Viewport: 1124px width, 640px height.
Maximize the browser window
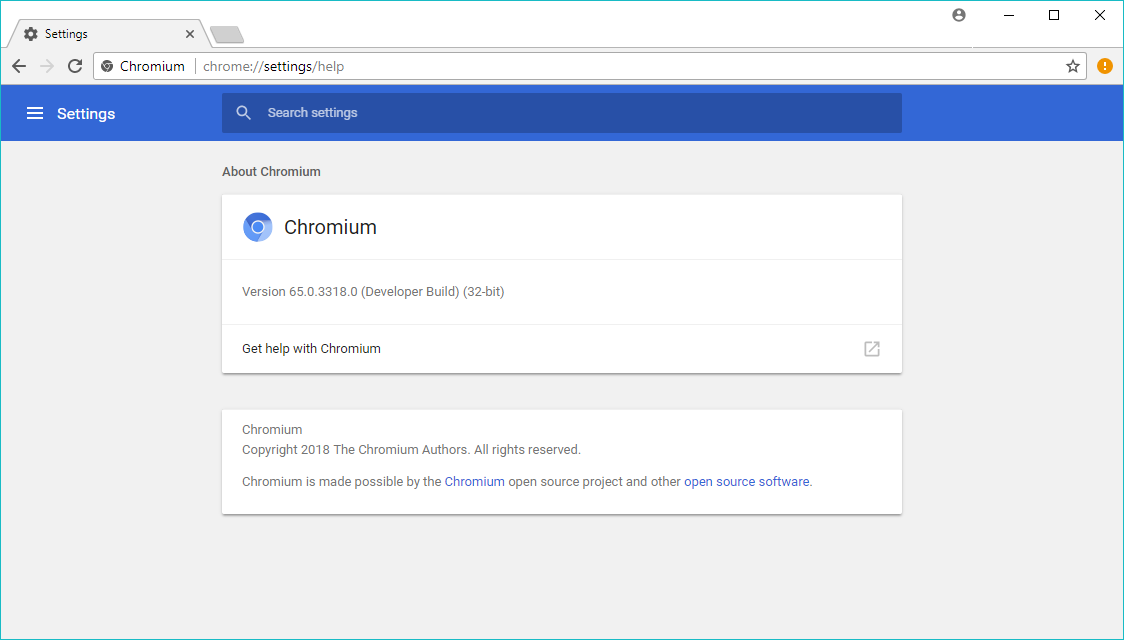1054,15
